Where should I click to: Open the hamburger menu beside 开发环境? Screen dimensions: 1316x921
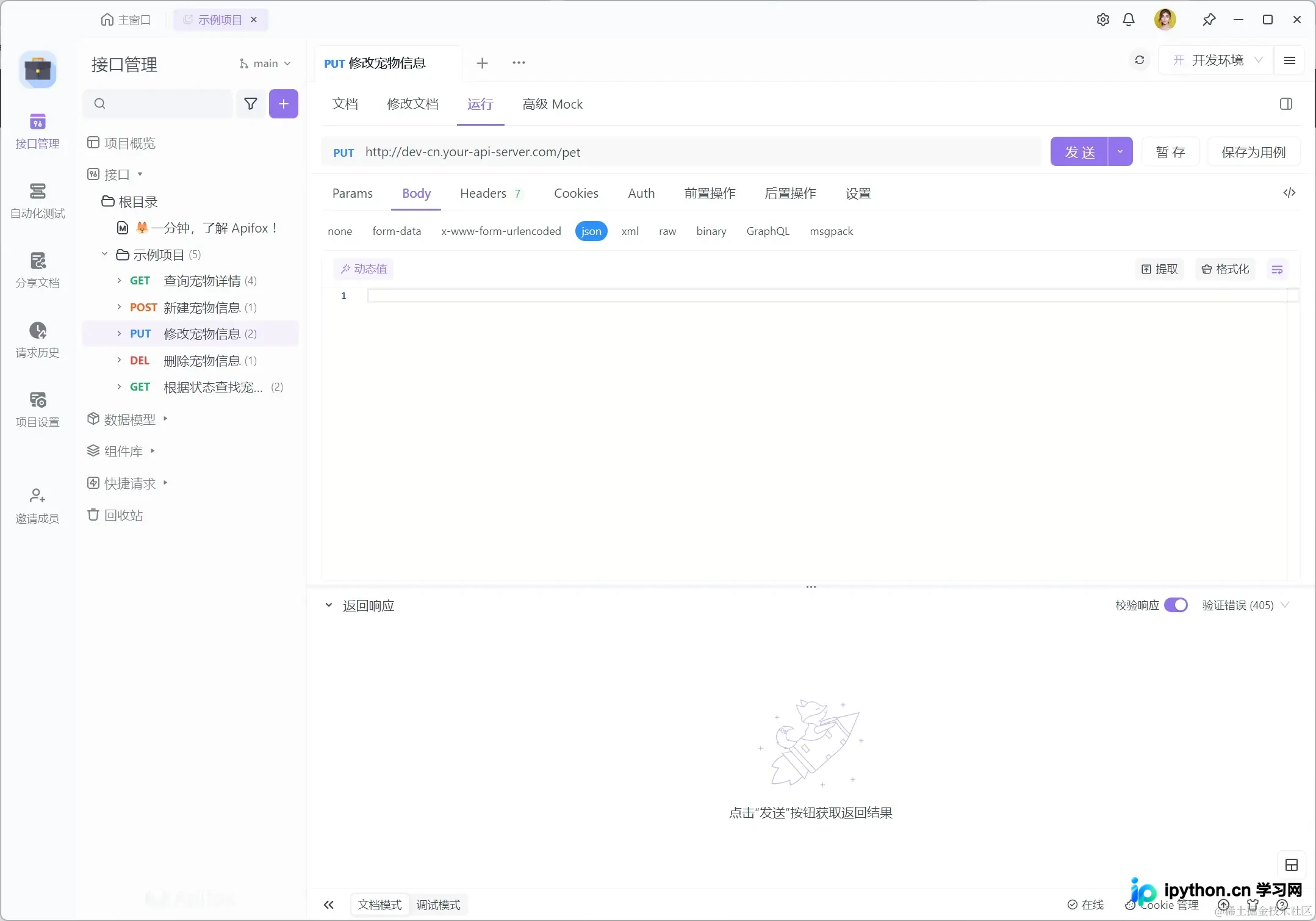[x=1290, y=60]
